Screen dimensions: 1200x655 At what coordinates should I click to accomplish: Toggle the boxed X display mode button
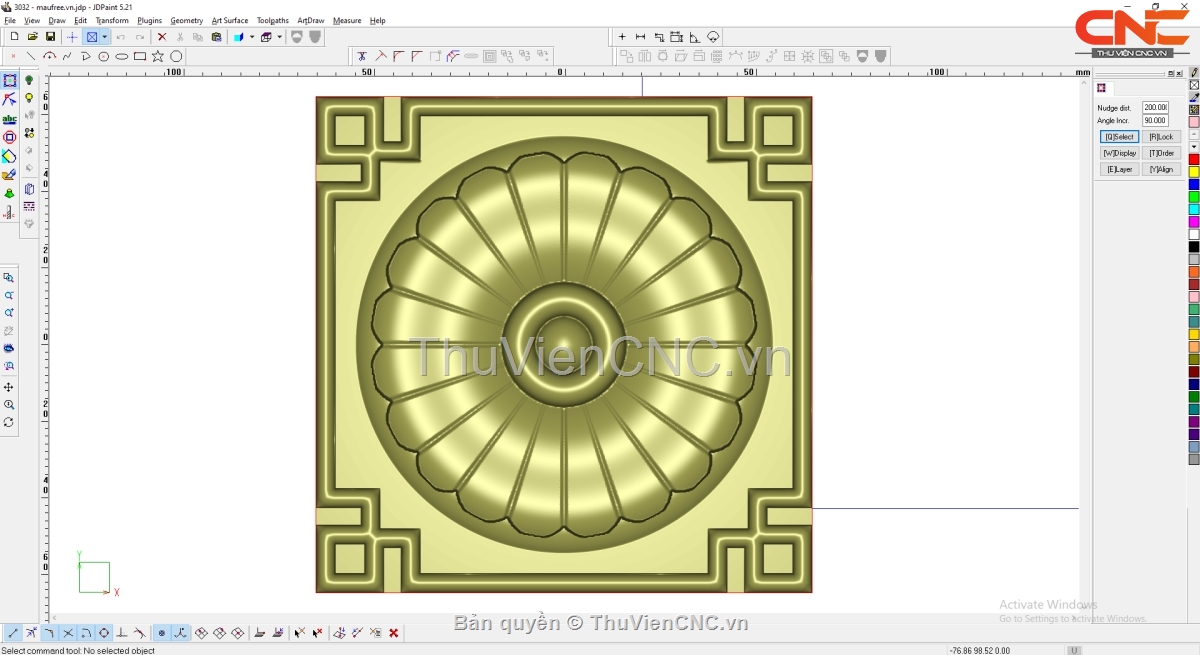91,37
